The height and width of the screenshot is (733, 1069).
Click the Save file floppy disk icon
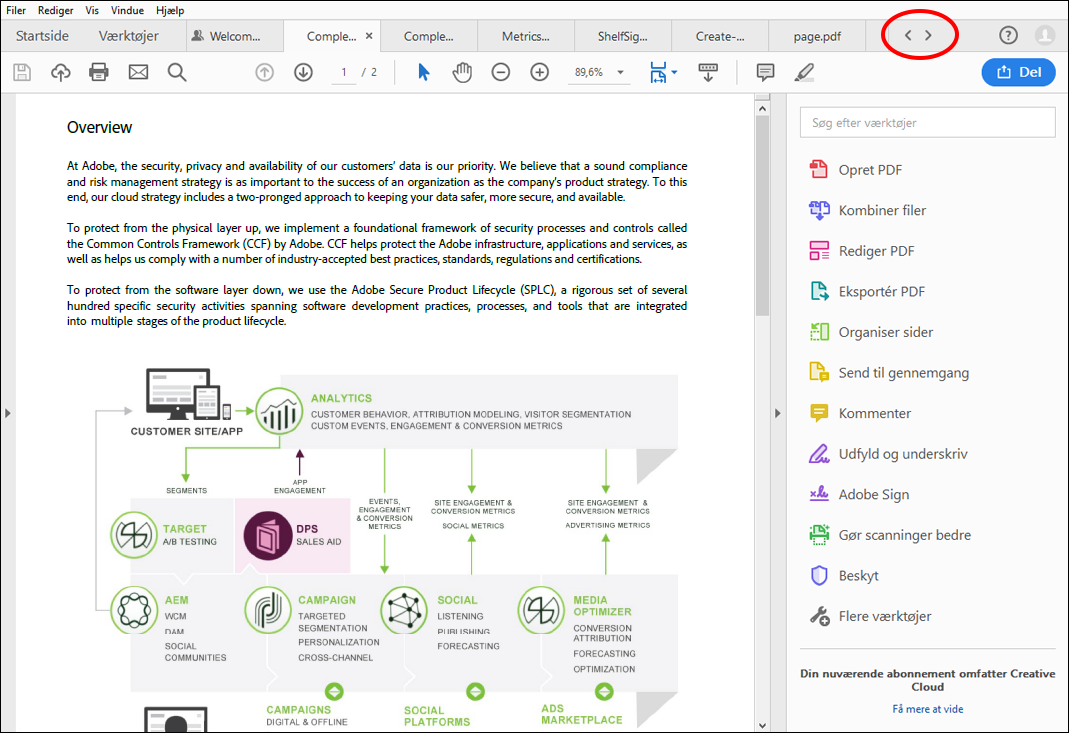tap(22, 72)
